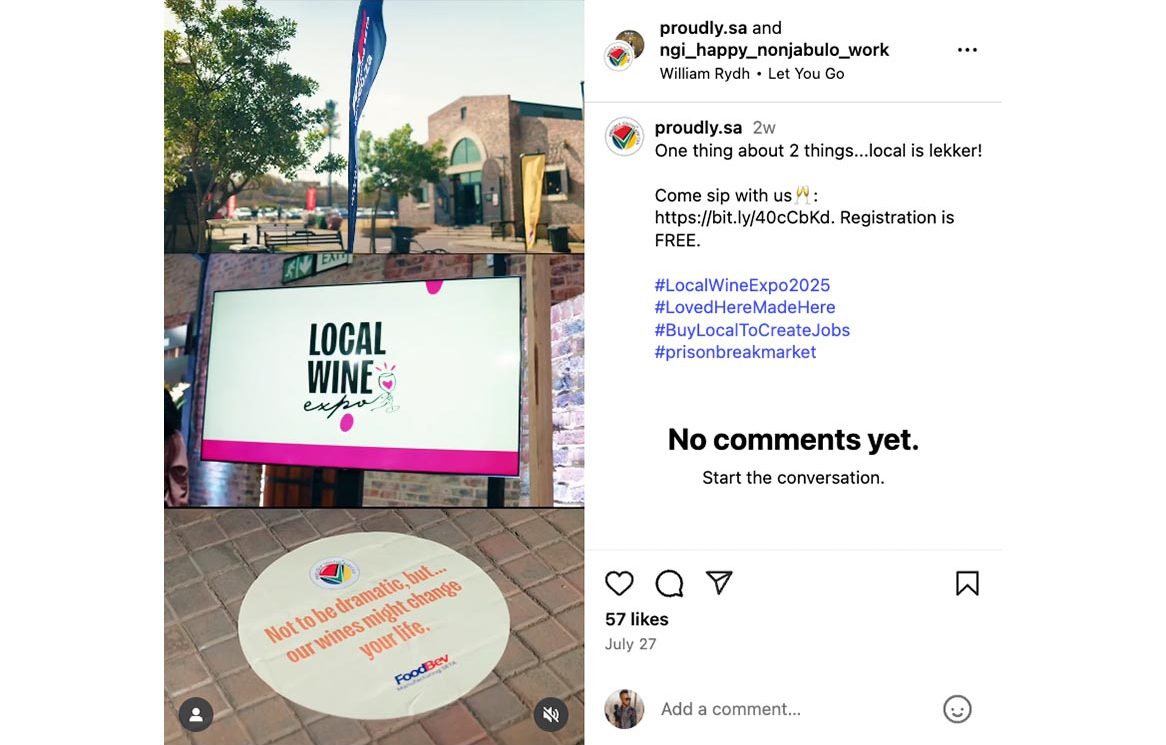The width and height of the screenshot is (1166, 745).
Task: Show tagged people on the video
Action: click(x=196, y=715)
